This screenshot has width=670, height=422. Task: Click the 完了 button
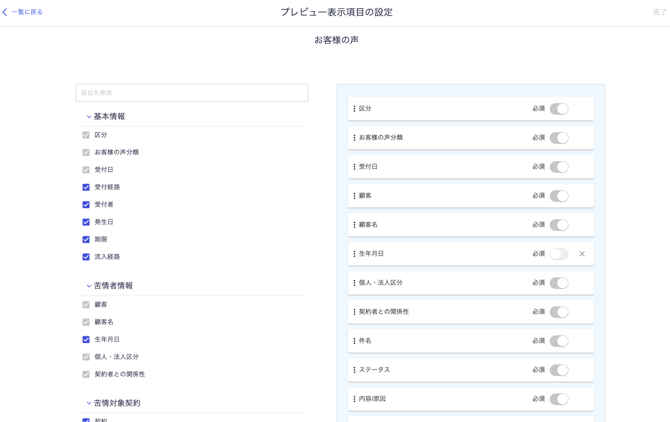pos(659,12)
